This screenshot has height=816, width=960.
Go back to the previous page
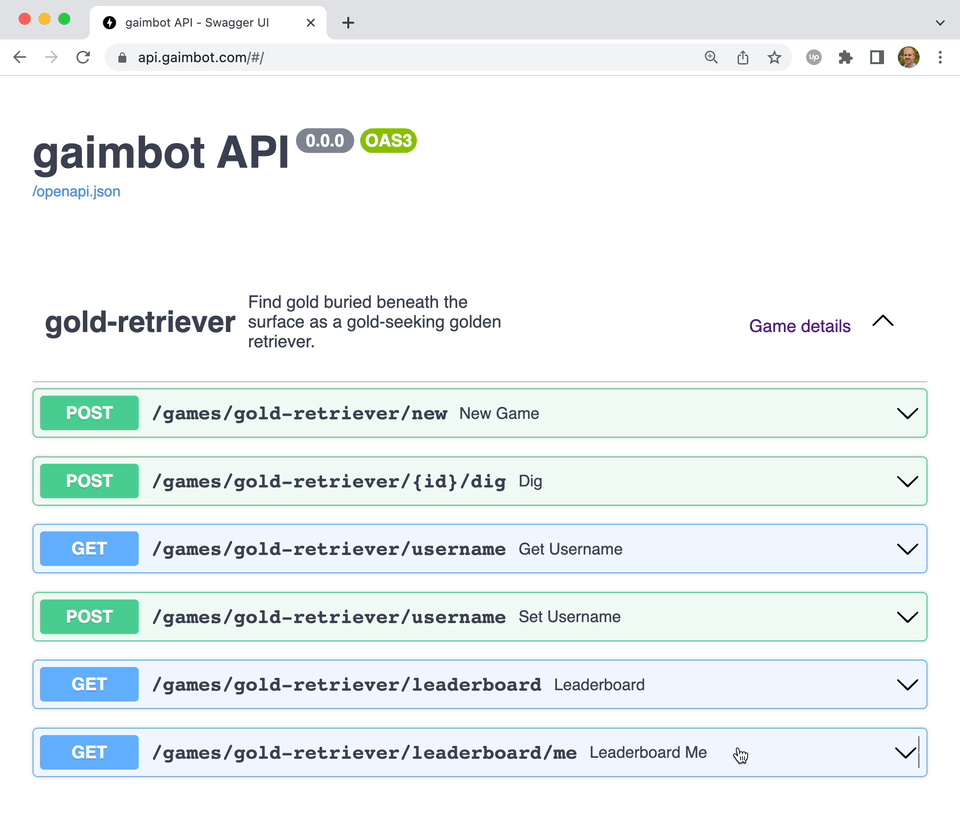point(20,58)
